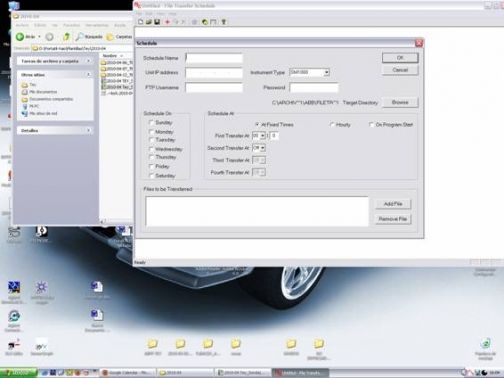
Task: Click the green round toolbar icon
Action: (205, 22)
